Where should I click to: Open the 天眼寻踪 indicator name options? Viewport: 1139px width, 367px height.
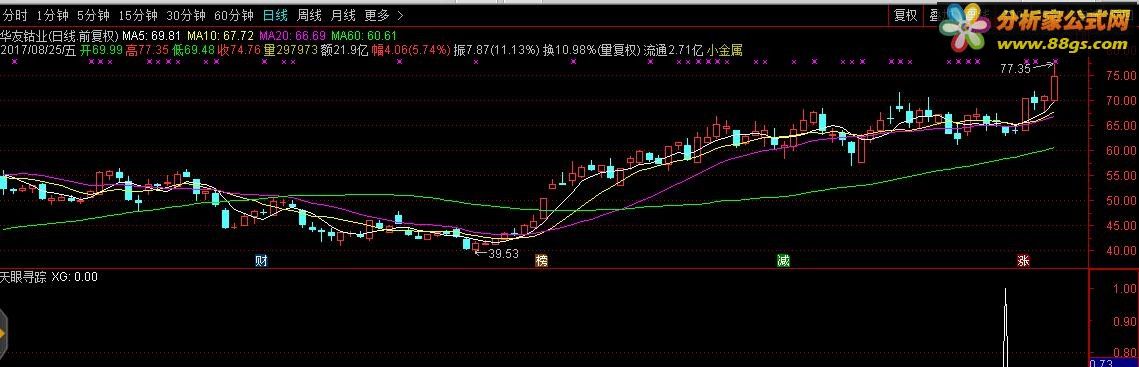tap(24, 277)
